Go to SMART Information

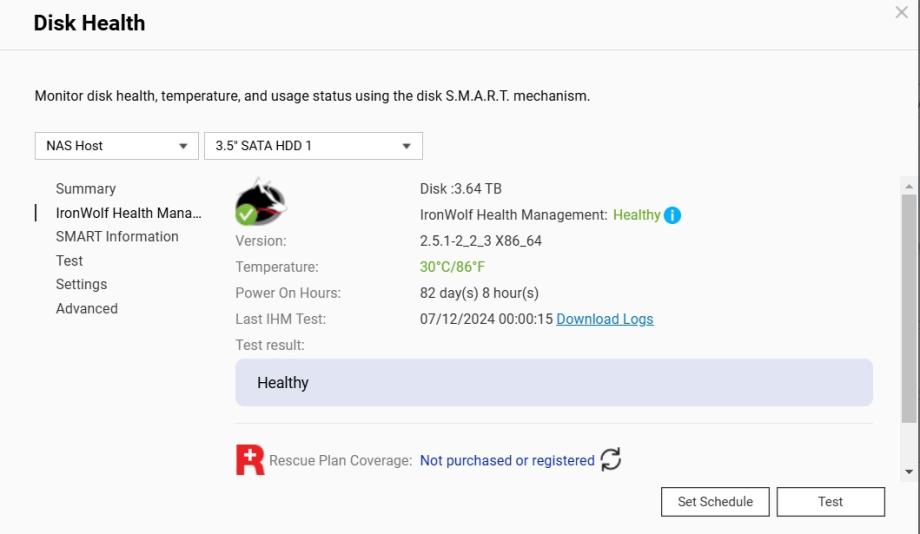tap(117, 237)
